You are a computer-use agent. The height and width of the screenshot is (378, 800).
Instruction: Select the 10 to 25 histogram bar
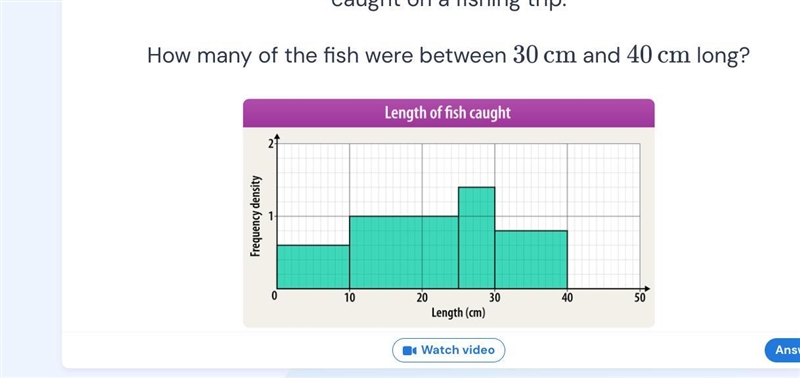pyautogui.click(x=404, y=253)
